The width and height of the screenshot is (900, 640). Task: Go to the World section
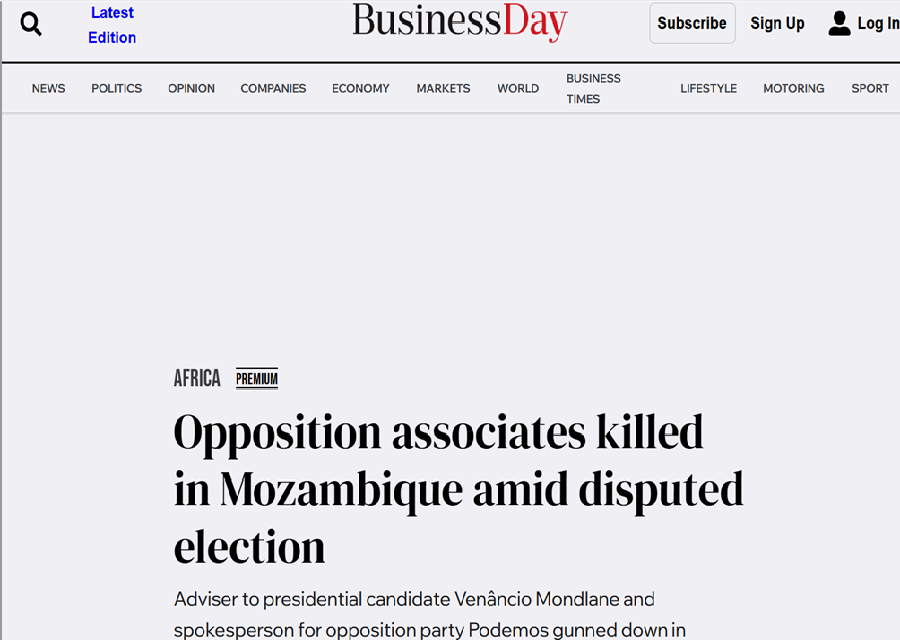(x=518, y=88)
